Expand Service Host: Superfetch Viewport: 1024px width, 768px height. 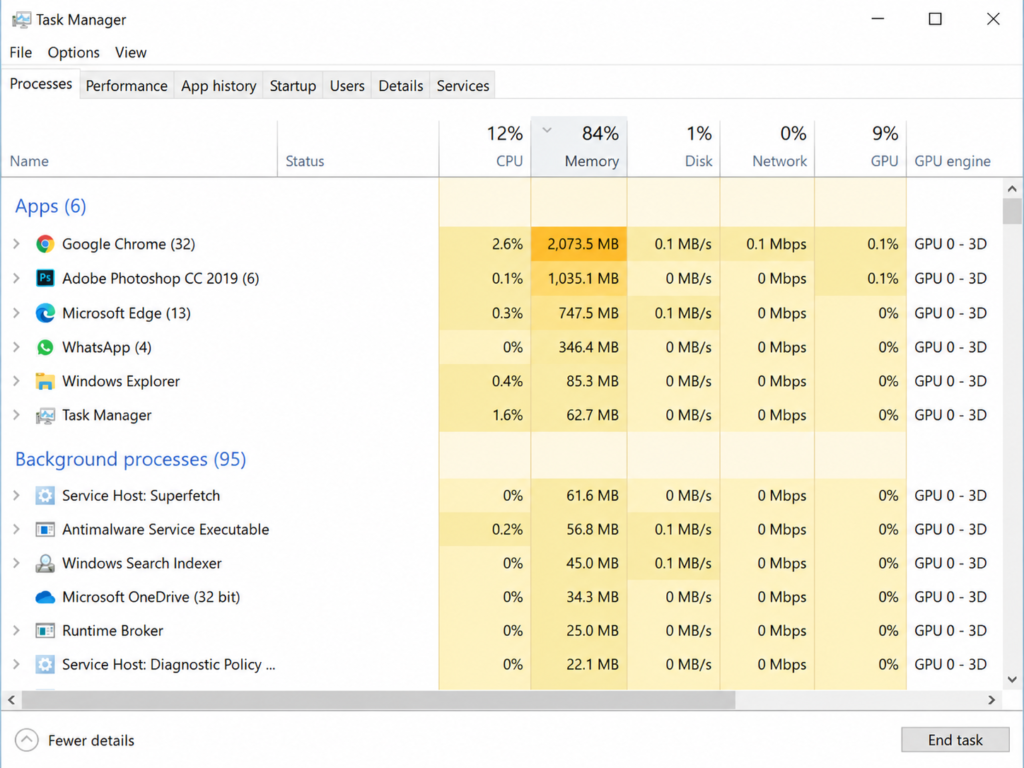(16, 496)
